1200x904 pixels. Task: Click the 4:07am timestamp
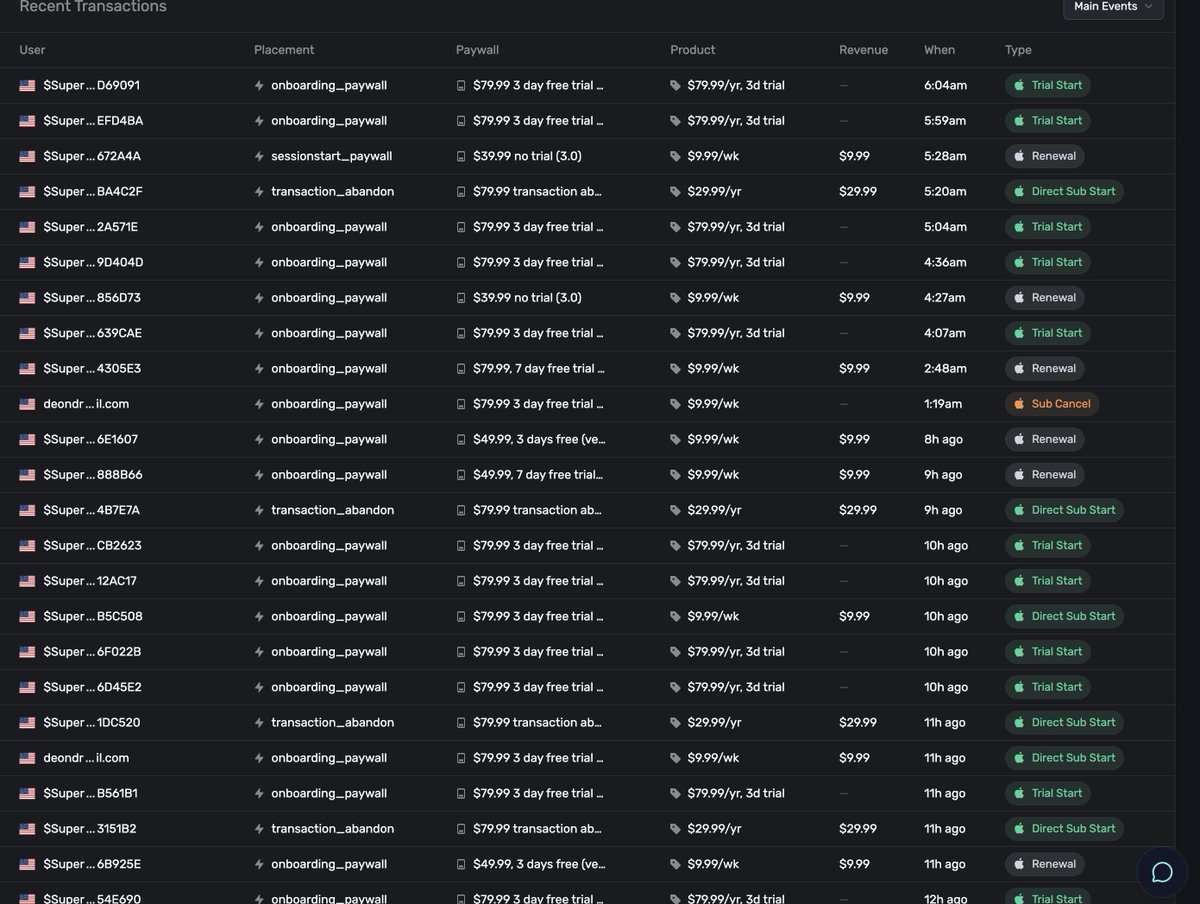[945, 333]
